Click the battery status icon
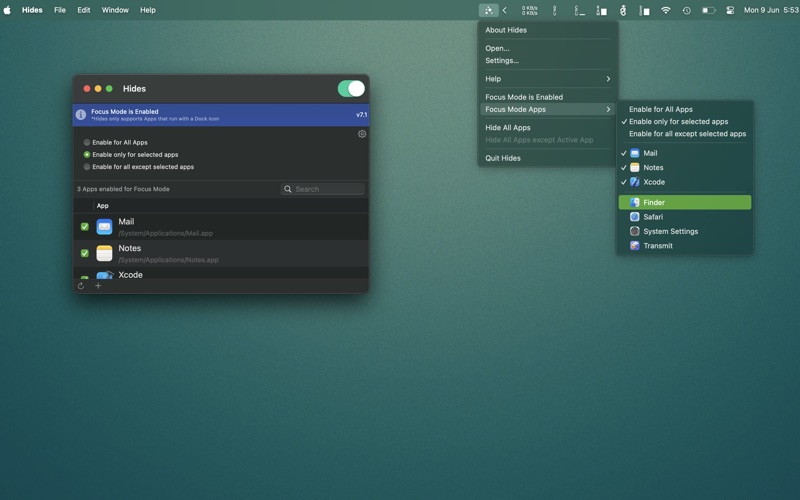The image size is (800, 500). click(708, 10)
